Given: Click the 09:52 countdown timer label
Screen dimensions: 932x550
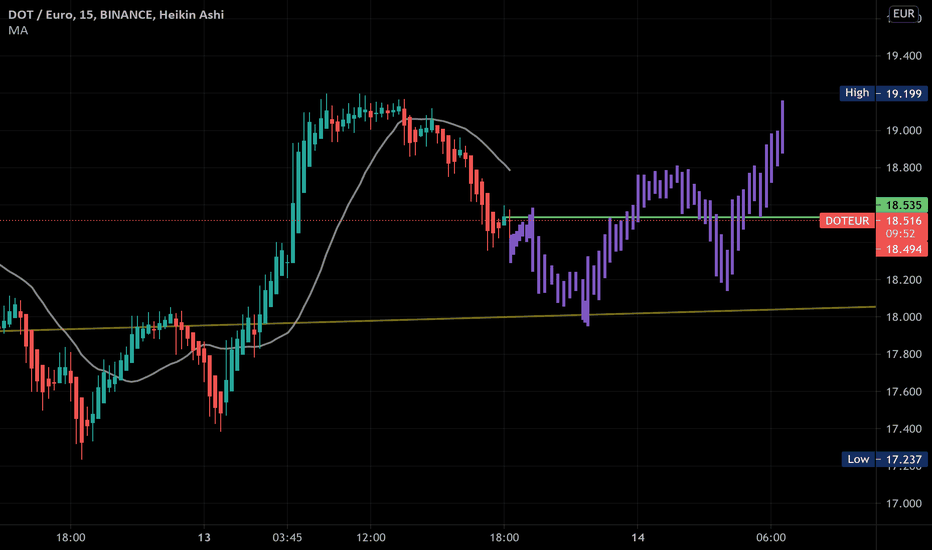Looking at the screenshot, I should pyautogui.click(x=900, y=234).
